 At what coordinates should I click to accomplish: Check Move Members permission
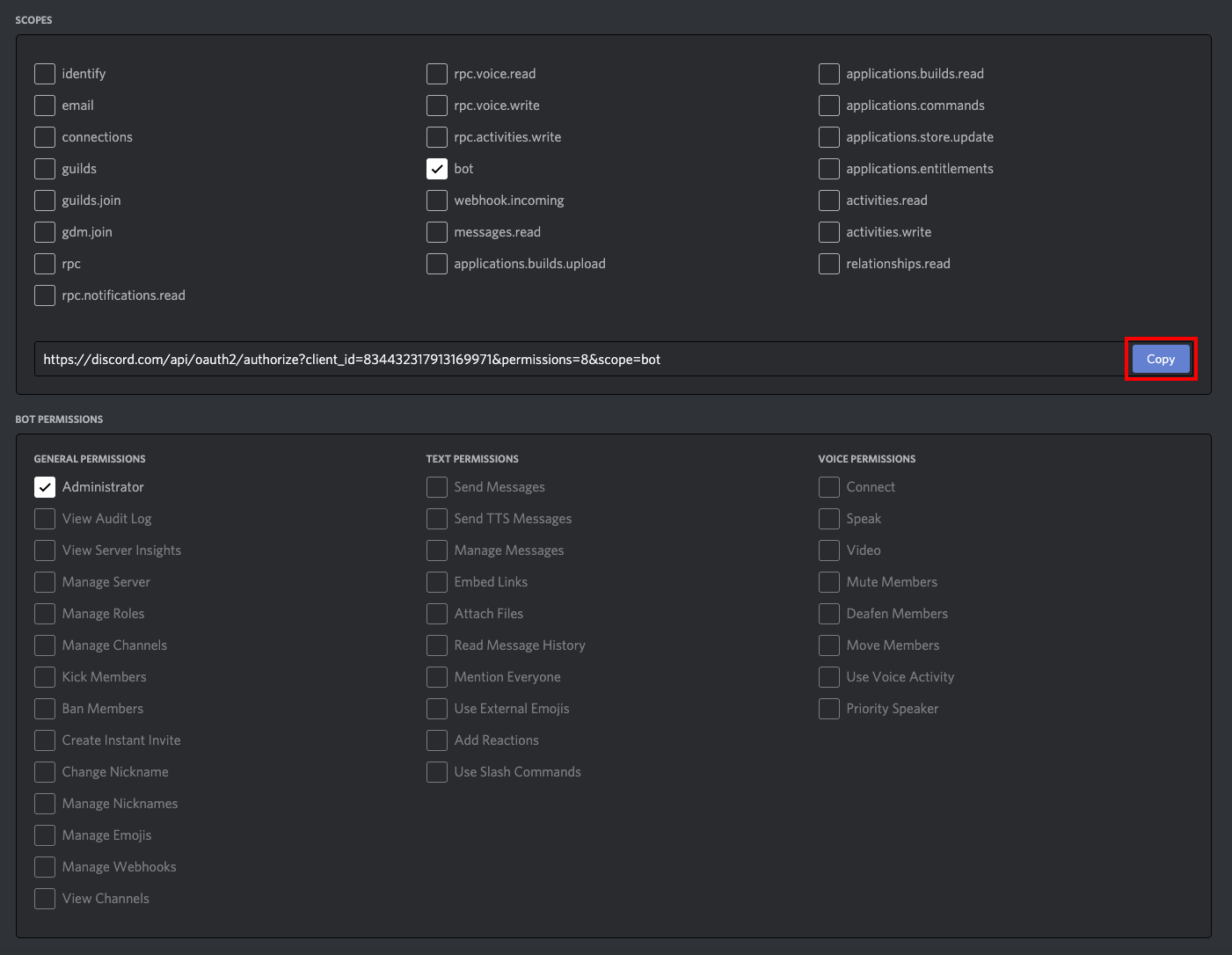click(x=829, y=645)
